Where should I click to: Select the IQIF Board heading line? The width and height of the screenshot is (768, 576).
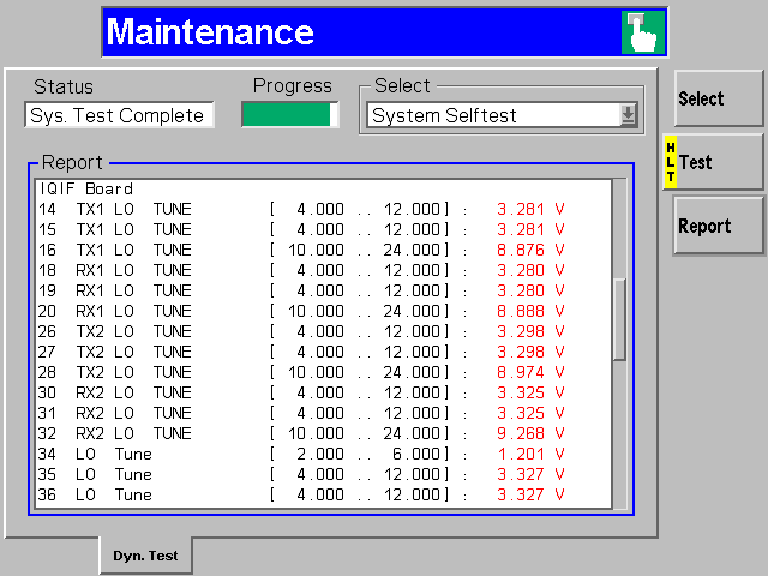point(86,189)
